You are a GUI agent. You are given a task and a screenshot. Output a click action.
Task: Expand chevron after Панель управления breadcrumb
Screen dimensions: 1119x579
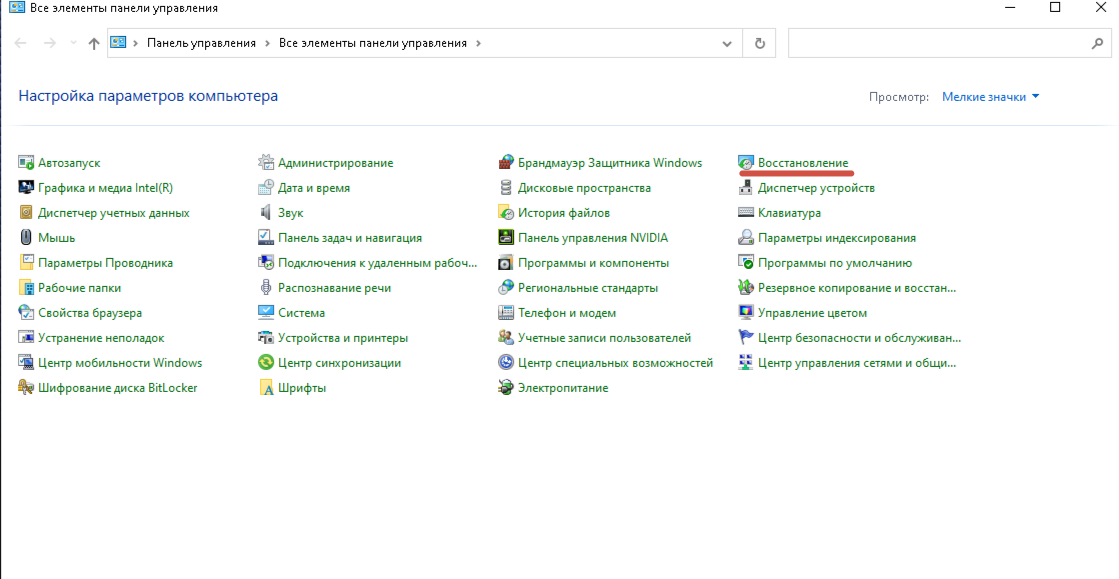(x=267, y=44)
